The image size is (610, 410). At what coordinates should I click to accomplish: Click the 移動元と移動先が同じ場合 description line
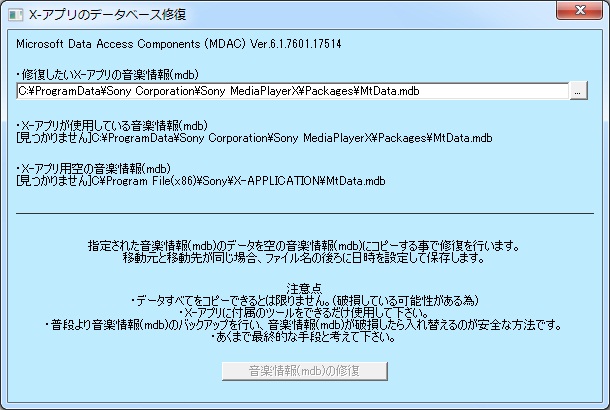click(304, 258)
